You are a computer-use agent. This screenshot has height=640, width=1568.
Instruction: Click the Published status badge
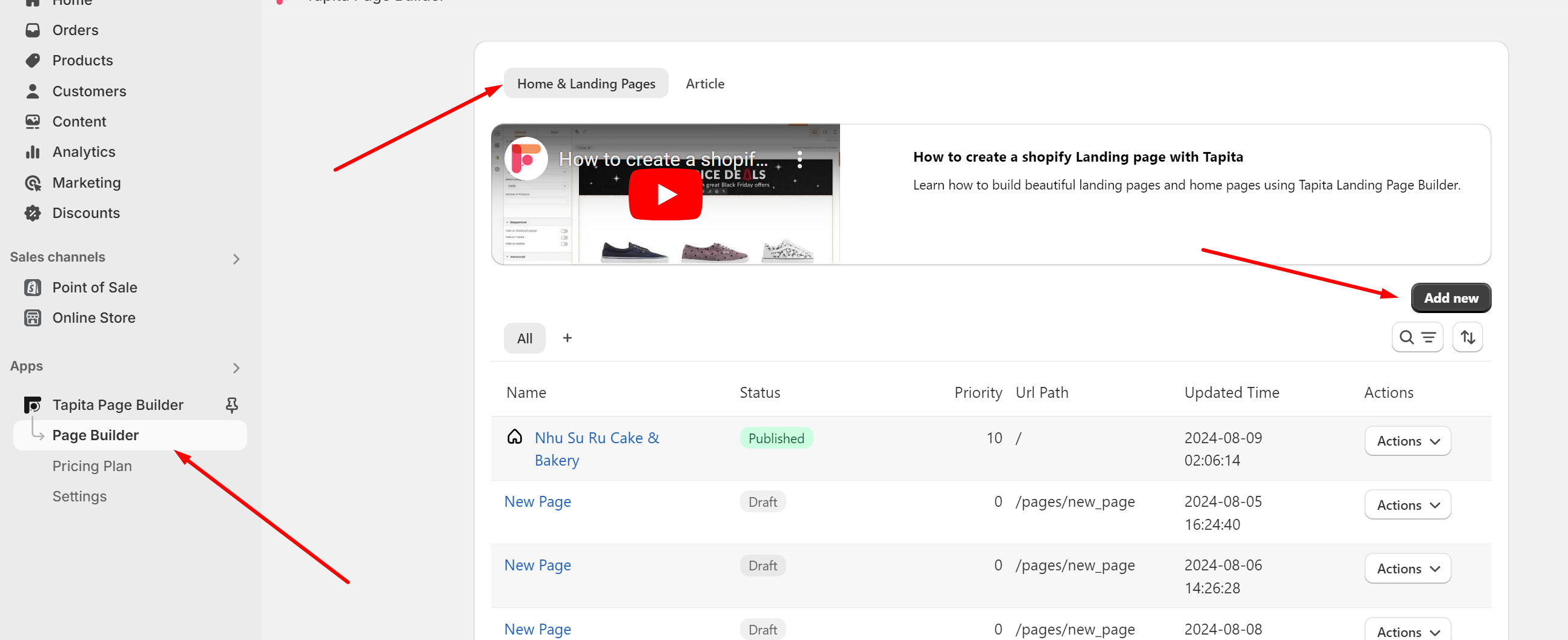pyautogui.click(x=776, y=438)
